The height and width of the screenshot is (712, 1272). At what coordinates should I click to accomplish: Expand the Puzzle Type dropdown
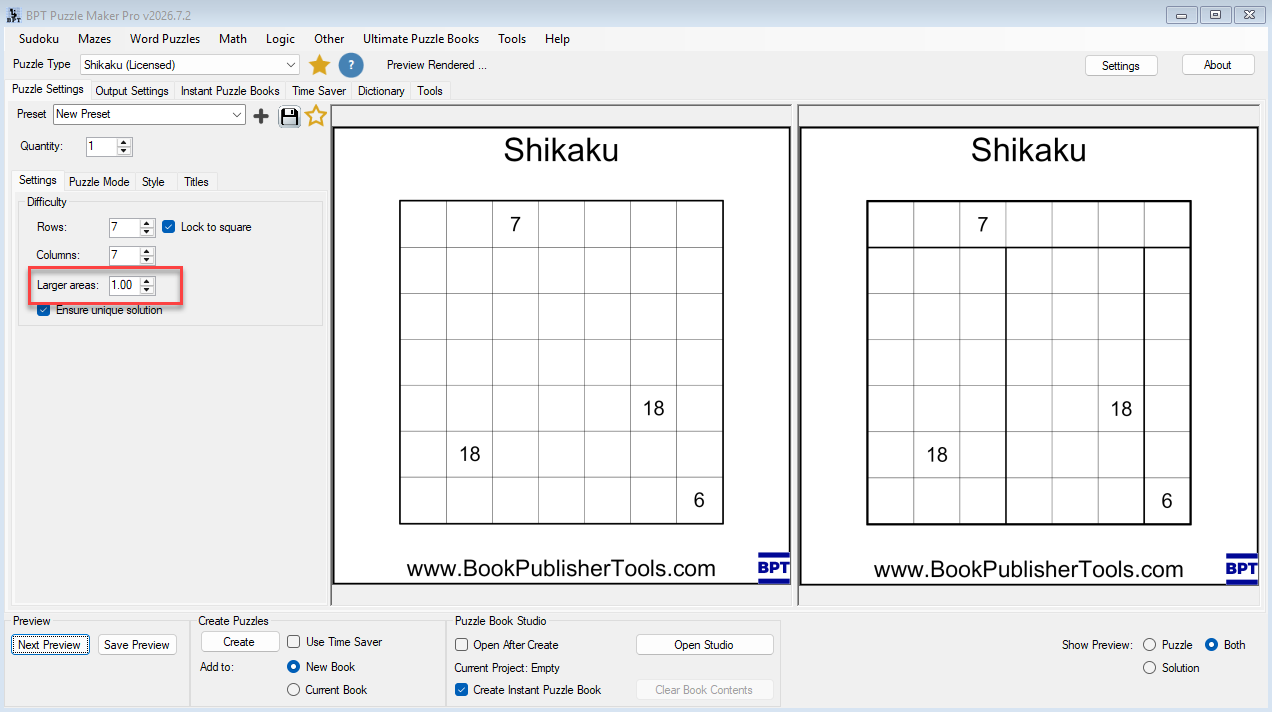coord(190,65)
